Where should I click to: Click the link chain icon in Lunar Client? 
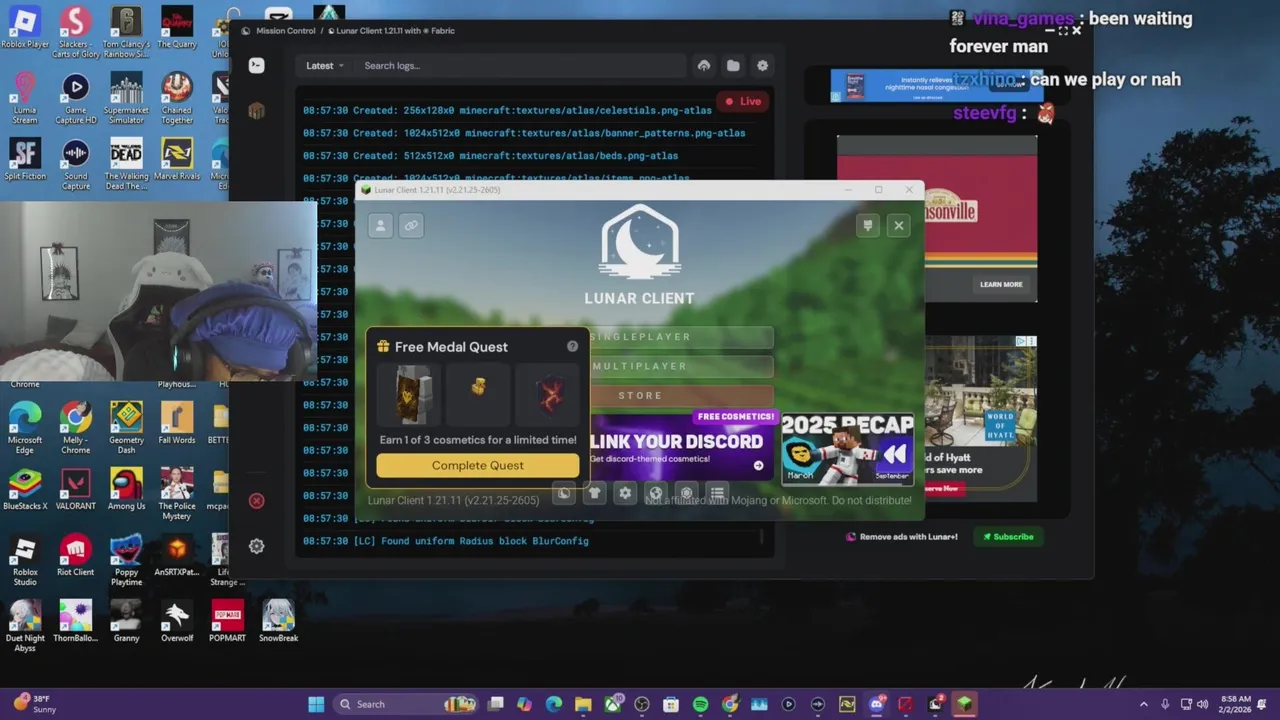pyautogui.click(x=411, y=226)
